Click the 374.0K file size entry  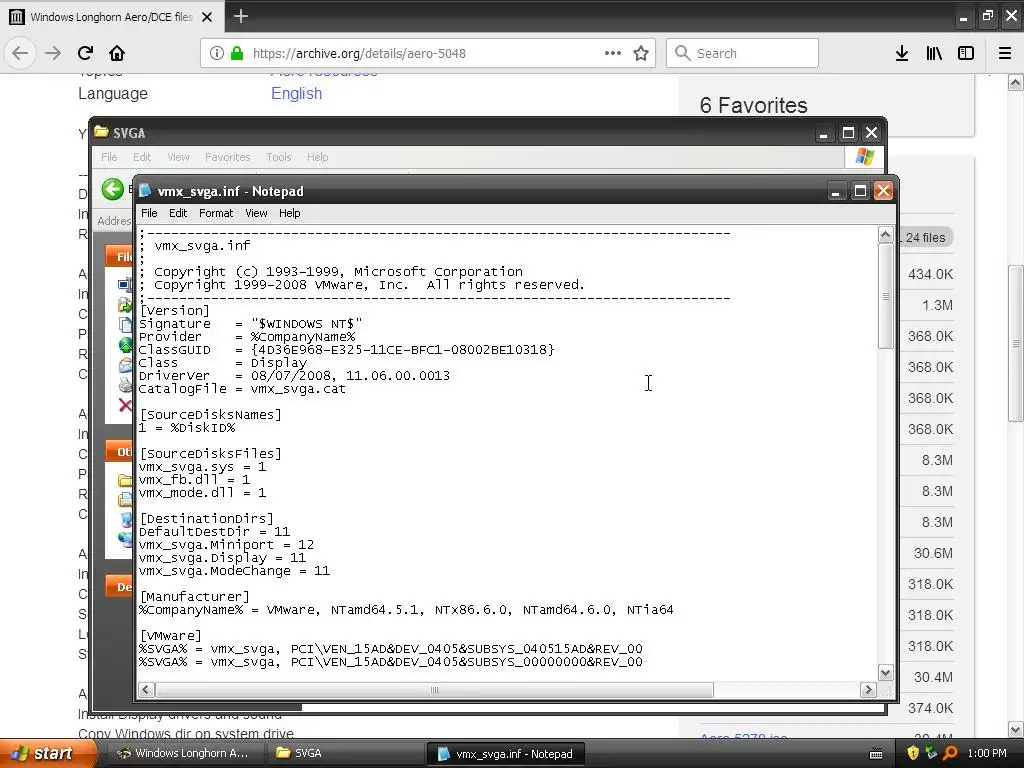click(x=930, y=708)
